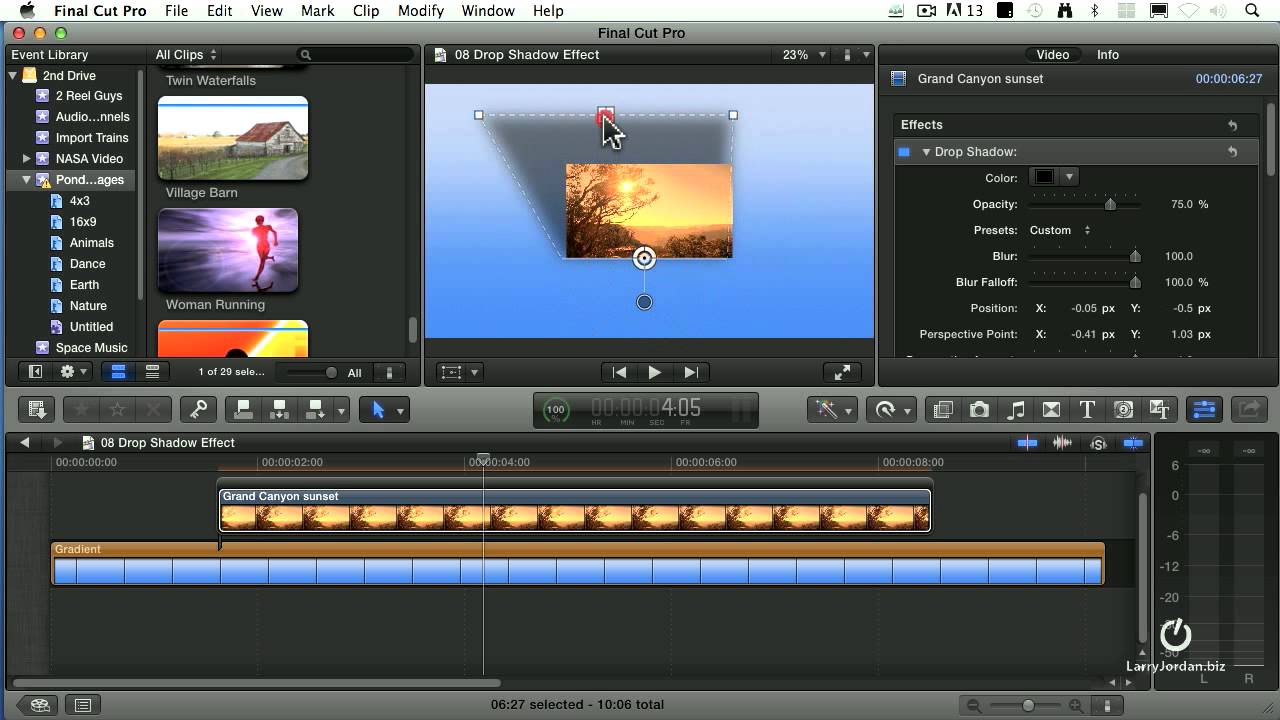
Task: Show the Timeline Index list
Action: tap(83, 705)
